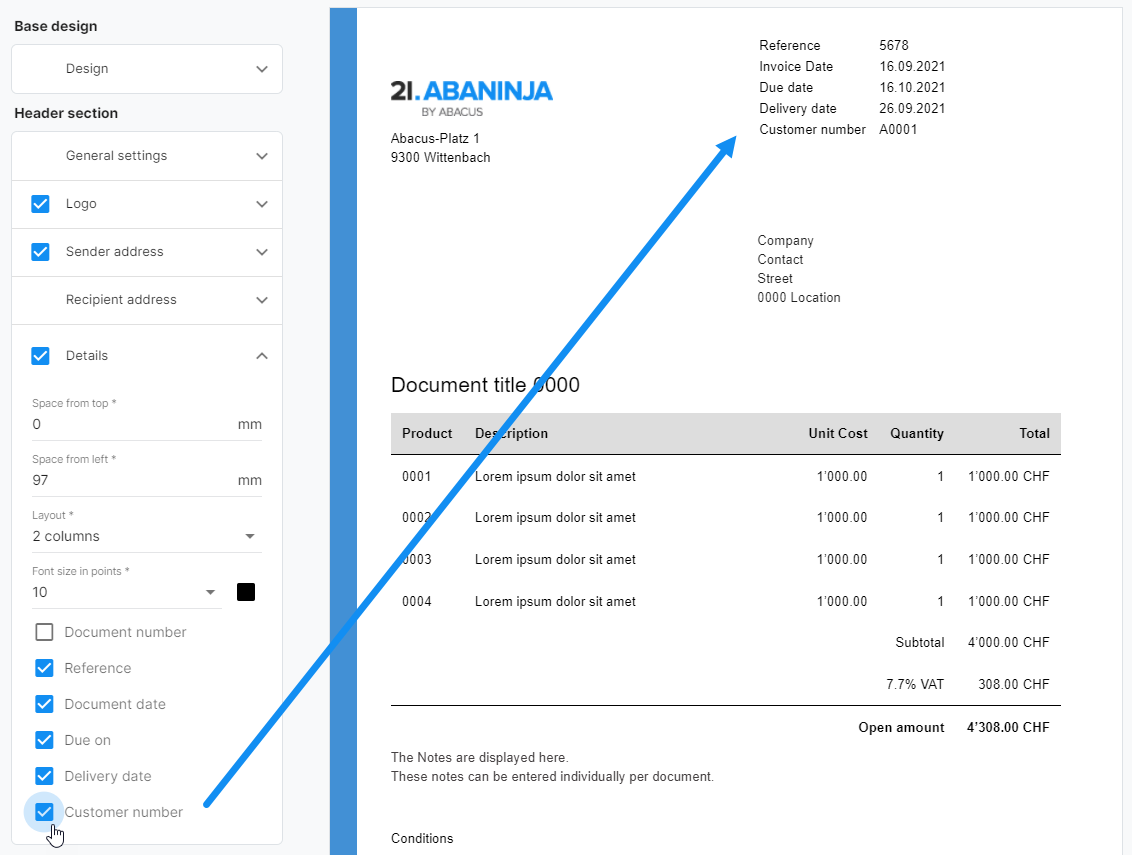
Task: Uncheck the Logo checkbox
Action: click(40, 204)
